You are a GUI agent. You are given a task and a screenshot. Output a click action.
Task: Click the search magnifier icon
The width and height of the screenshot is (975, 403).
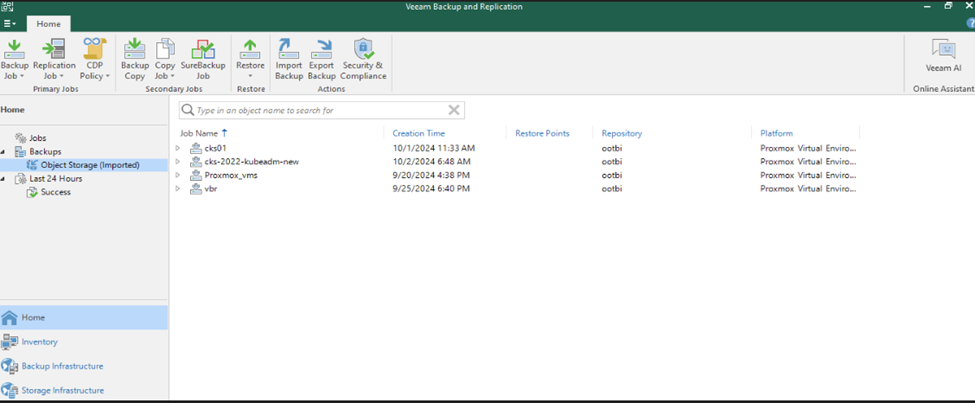coord(187,110)
